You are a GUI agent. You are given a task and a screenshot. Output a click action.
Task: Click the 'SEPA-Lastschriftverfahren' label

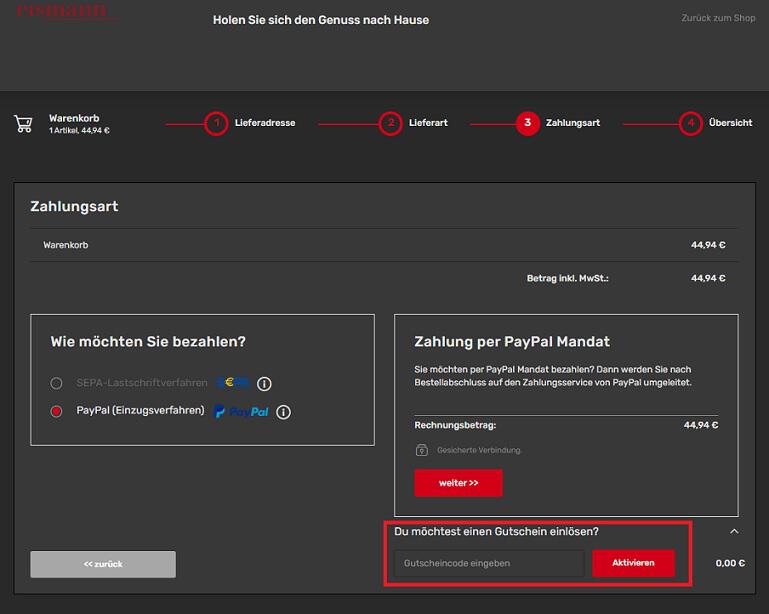point(142,383)
